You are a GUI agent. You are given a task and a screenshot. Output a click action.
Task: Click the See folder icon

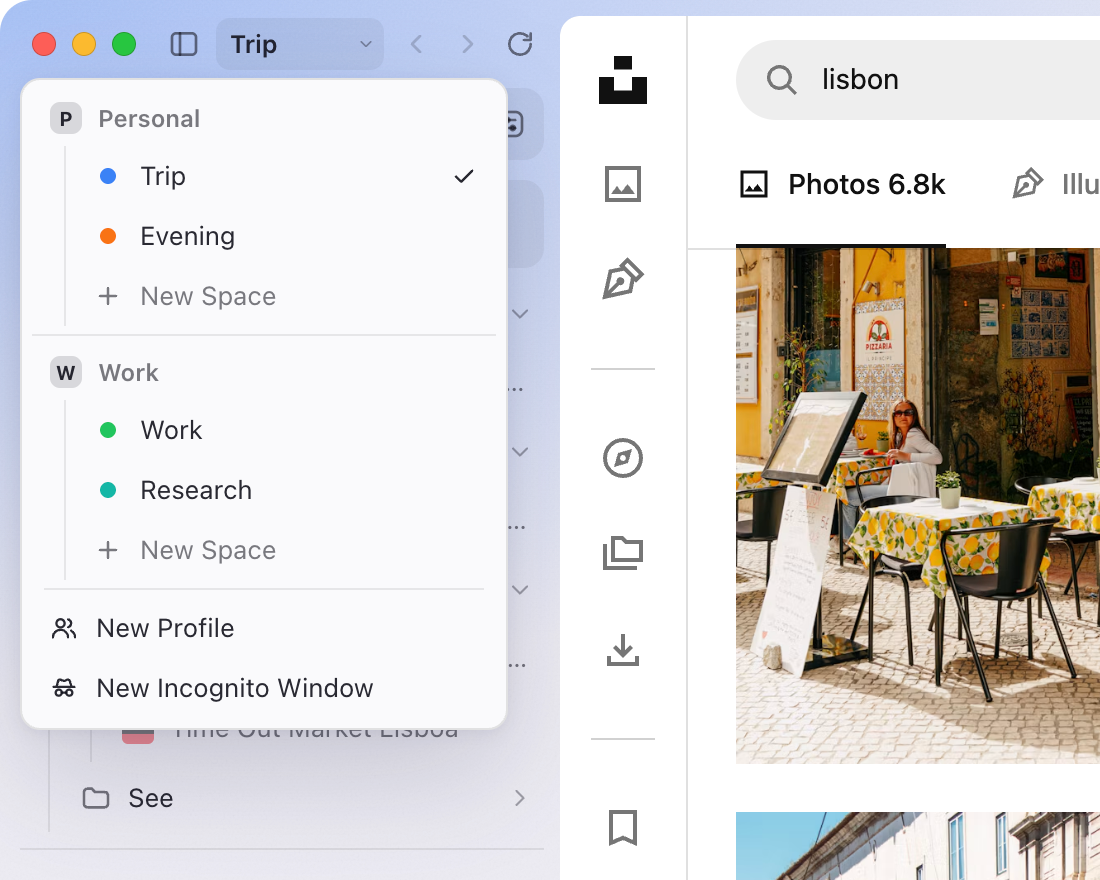point(96,798)
